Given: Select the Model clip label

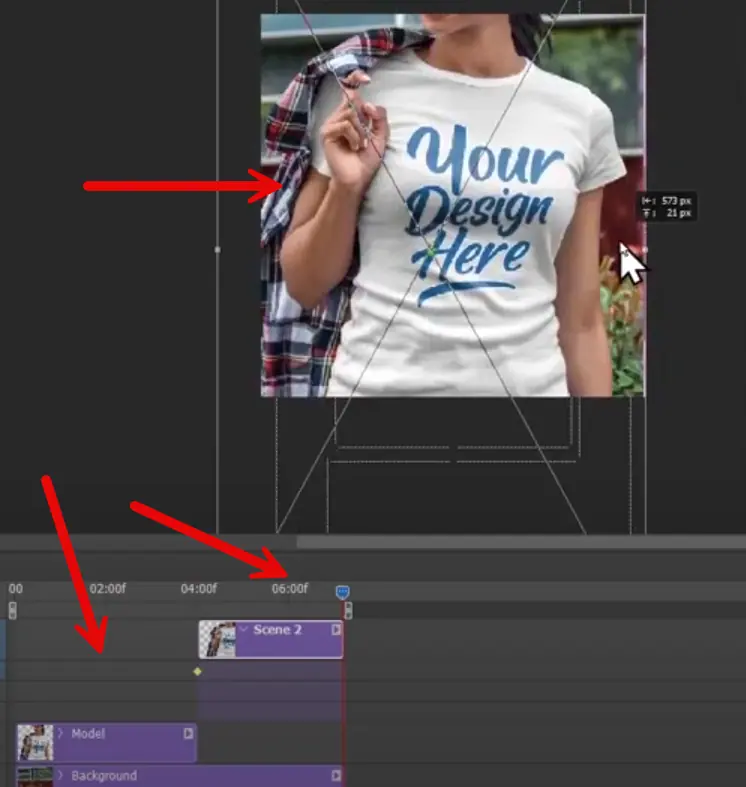Looking at the screenshot, I should (88, 733).
